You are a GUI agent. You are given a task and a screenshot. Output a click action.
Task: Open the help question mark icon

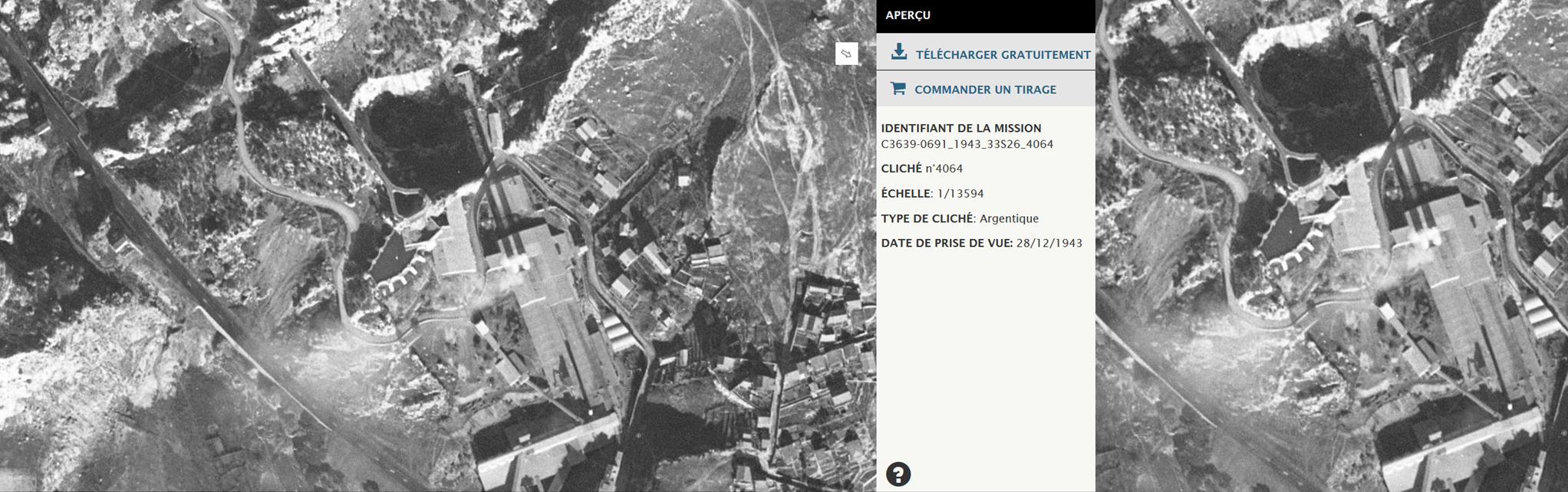coord(898,474)
